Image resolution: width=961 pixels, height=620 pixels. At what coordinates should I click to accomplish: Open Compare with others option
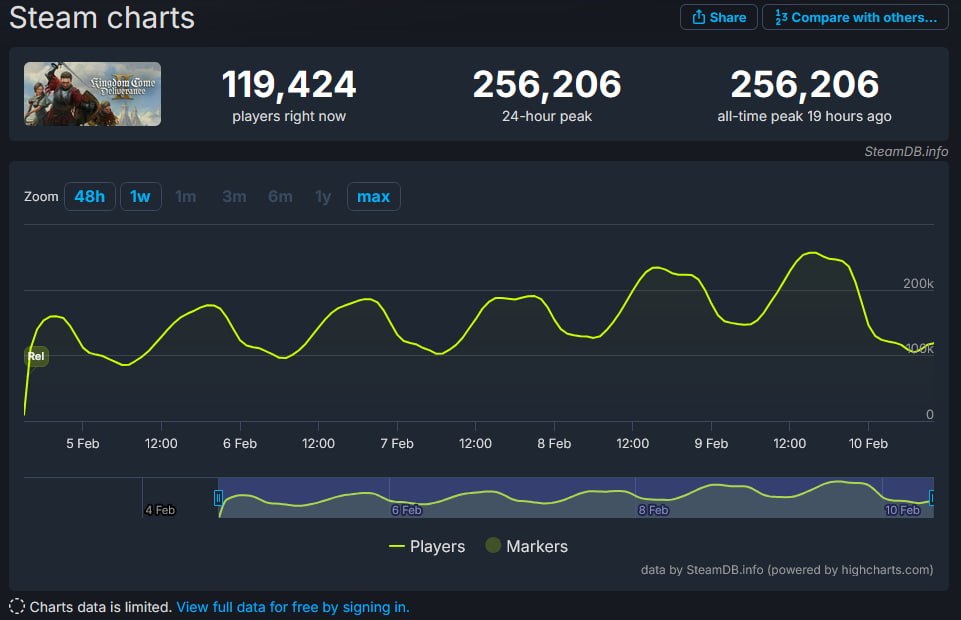855,17
